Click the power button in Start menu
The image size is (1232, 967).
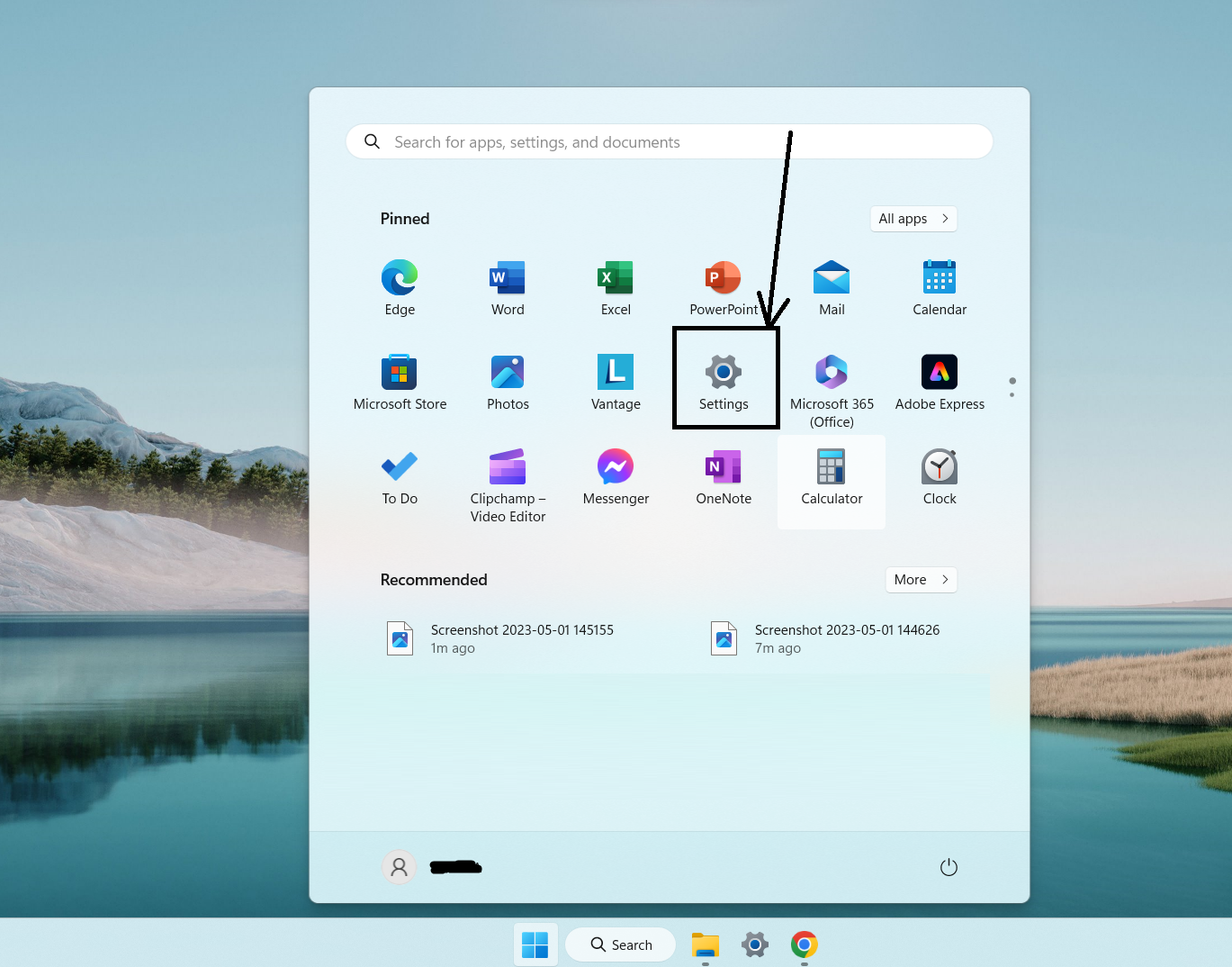pyautogui.click(x=949, y=867)
